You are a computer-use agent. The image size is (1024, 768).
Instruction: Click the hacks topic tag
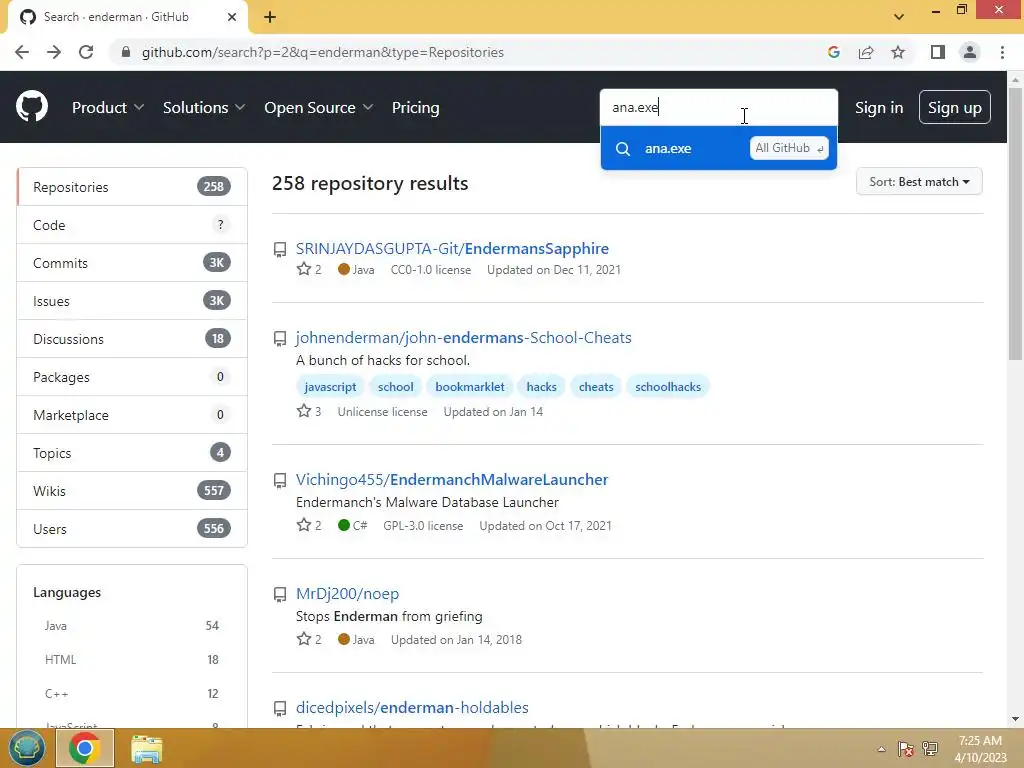coord(541,387)
